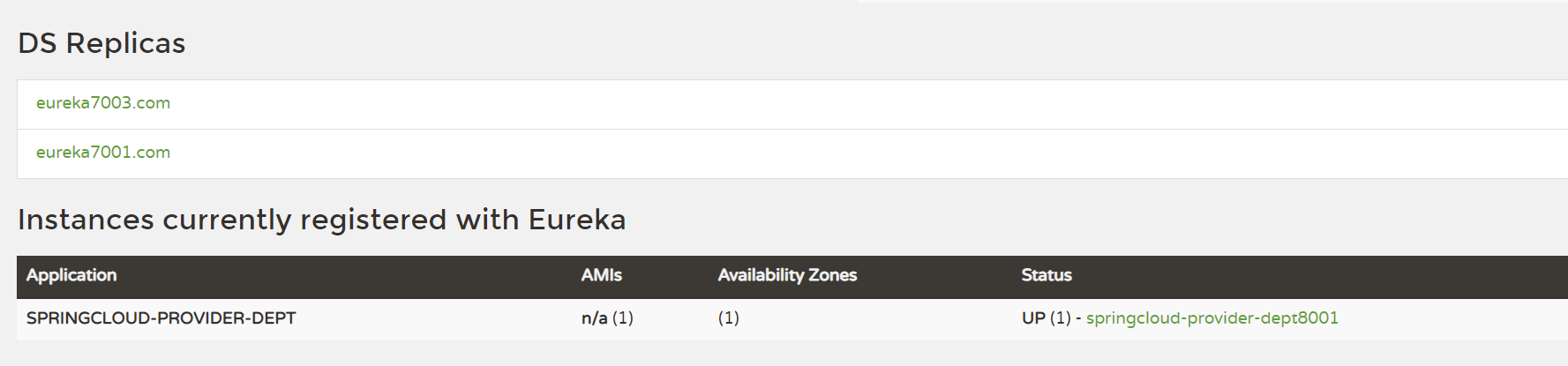Image resolution: width=1568 pixels, height=366 pixels.
Task: Click the dark header bar right of Status
Action: click(x=1324, y=276)
